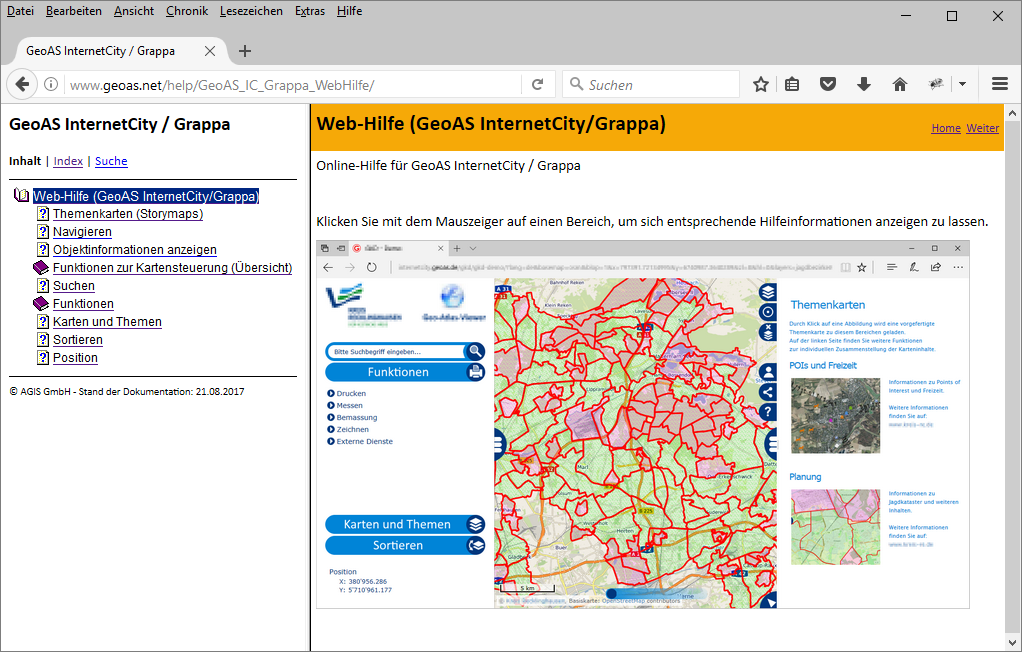The width and height of the screenshot is (1022, 652).
Task: Click layers icon on Karten und Themen bar
Action: coord(476,524)
